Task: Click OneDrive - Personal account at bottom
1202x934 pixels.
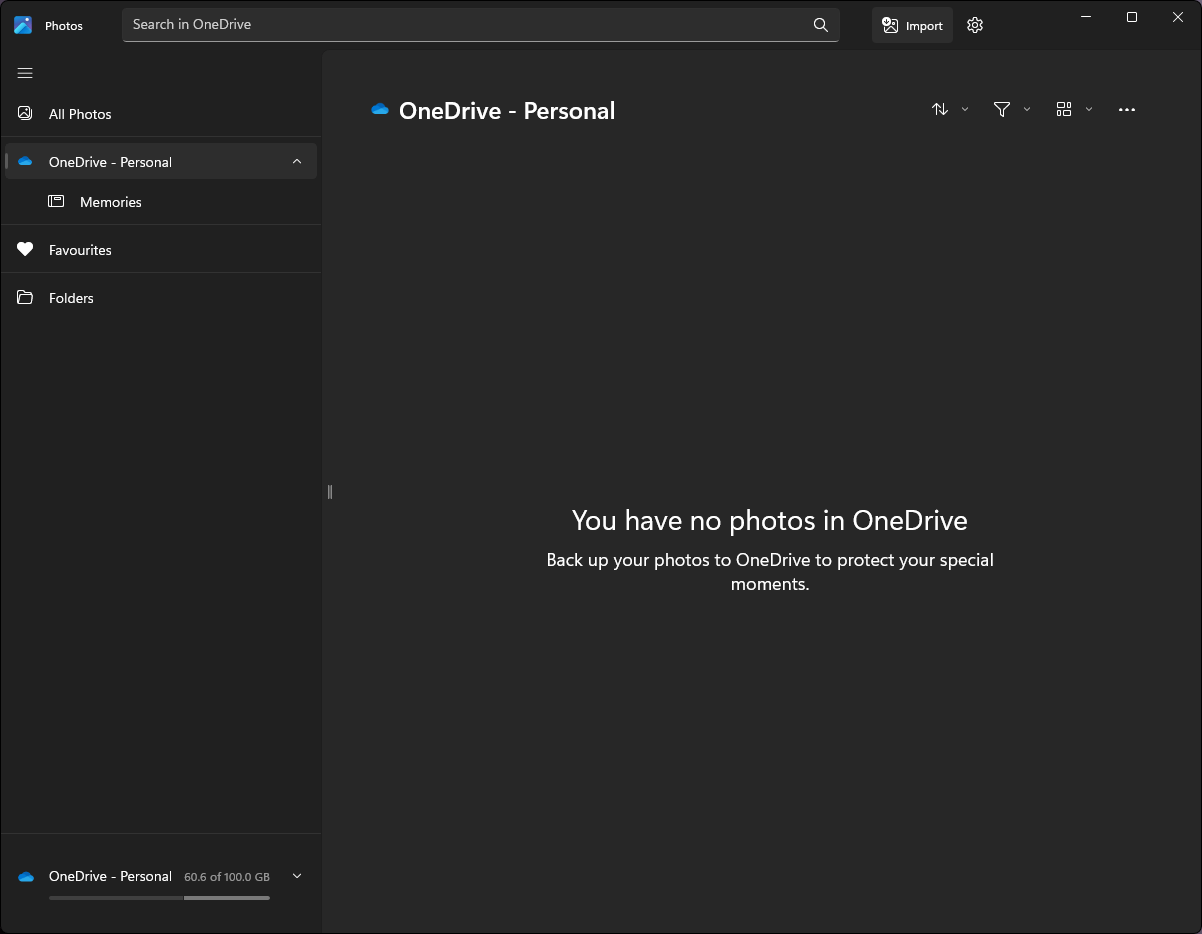Action: pos(110,876)
